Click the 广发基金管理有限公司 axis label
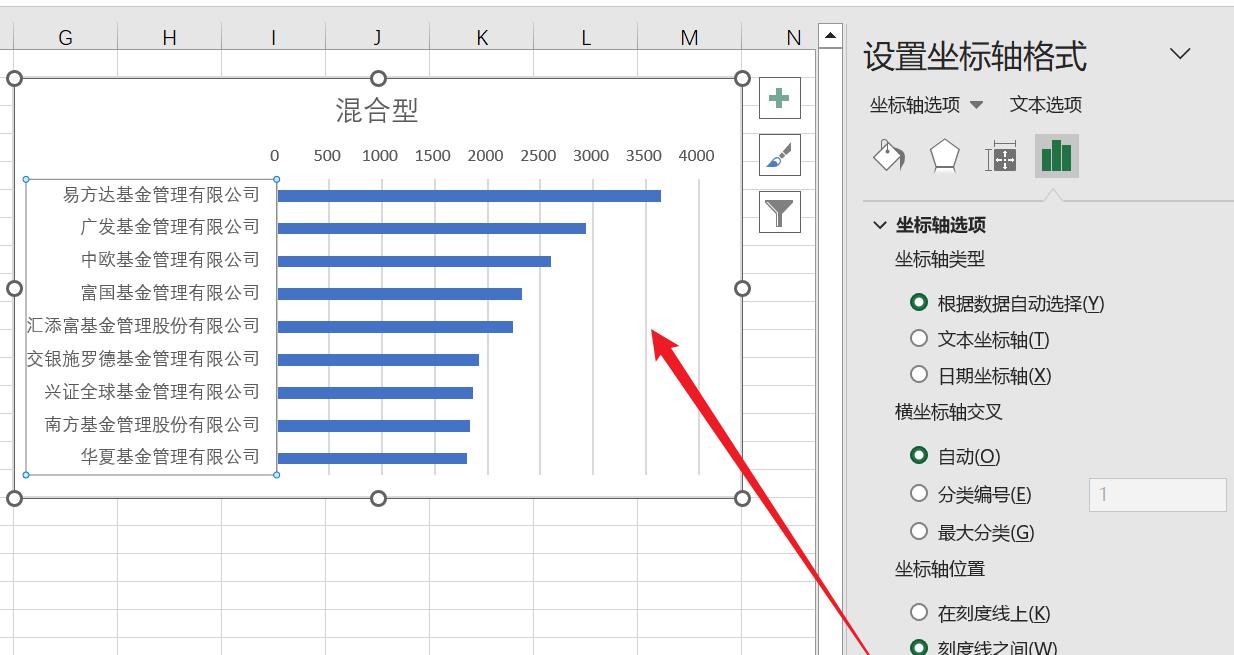1234x655 pixels. coord(170,226)
